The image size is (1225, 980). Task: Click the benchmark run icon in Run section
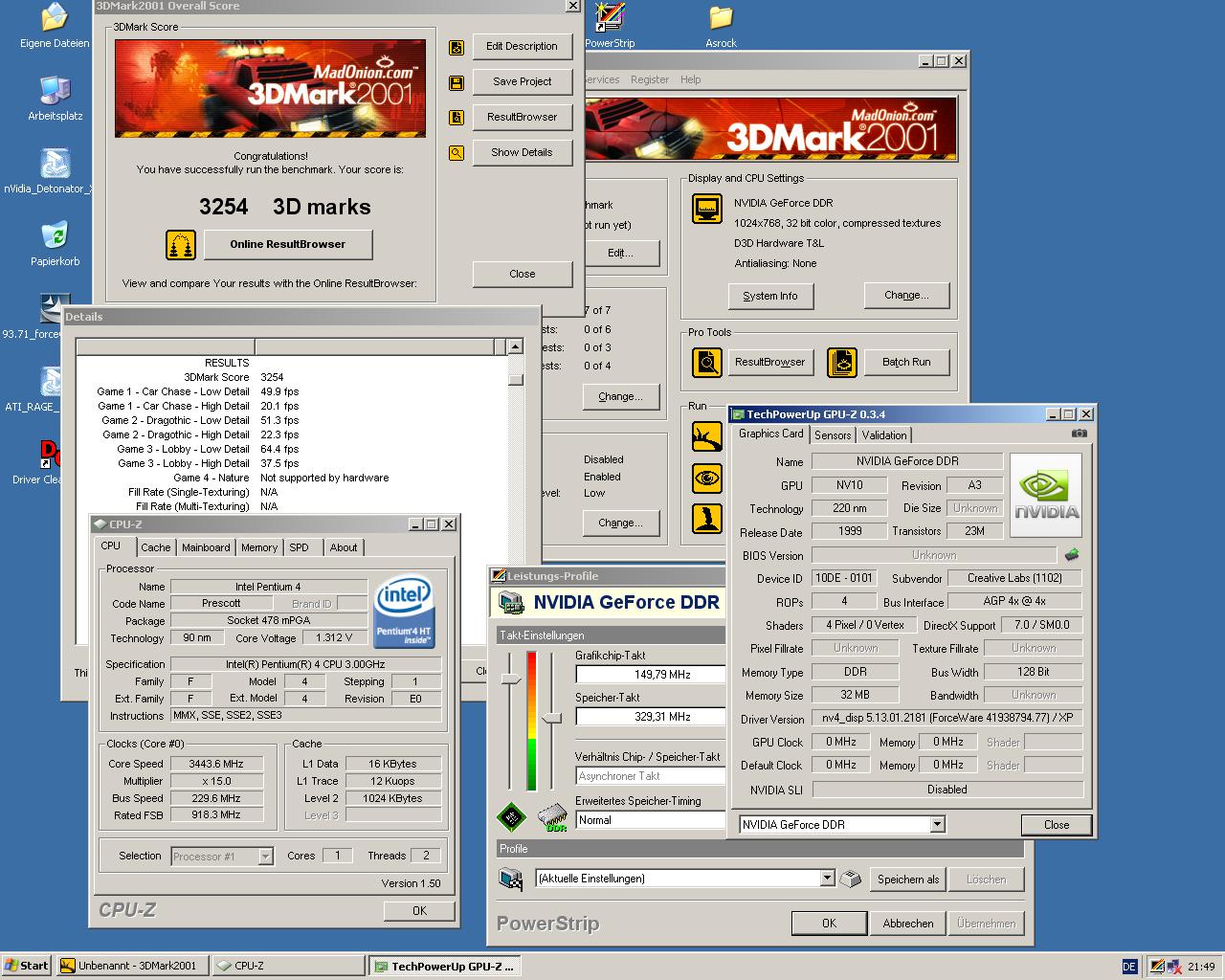click(707, 436)
